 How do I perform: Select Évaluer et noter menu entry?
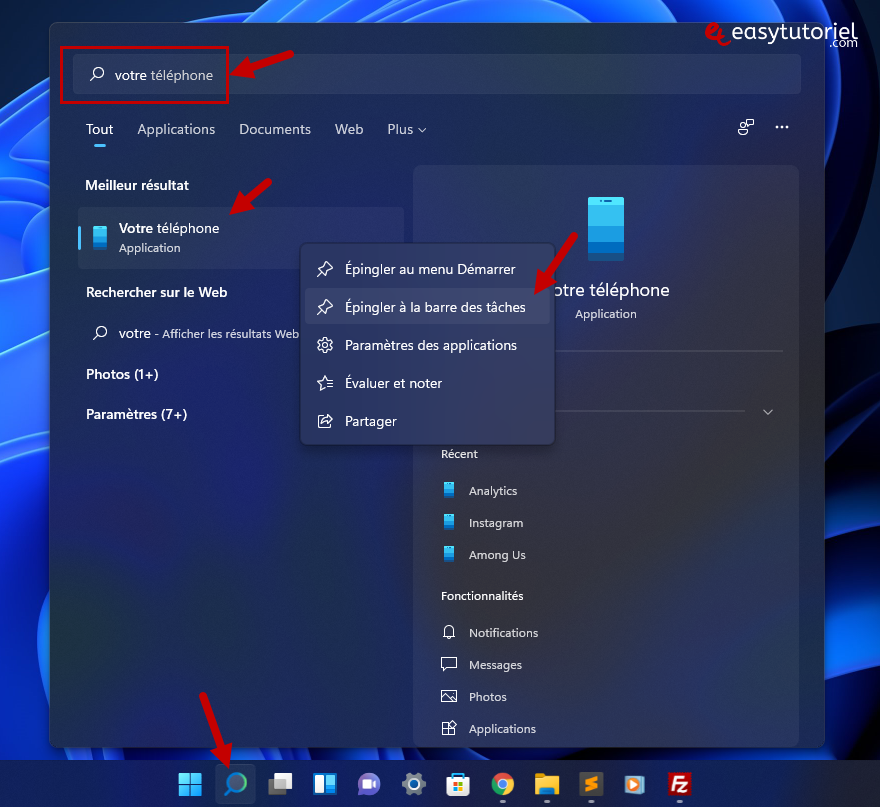[x=427, y=383]
